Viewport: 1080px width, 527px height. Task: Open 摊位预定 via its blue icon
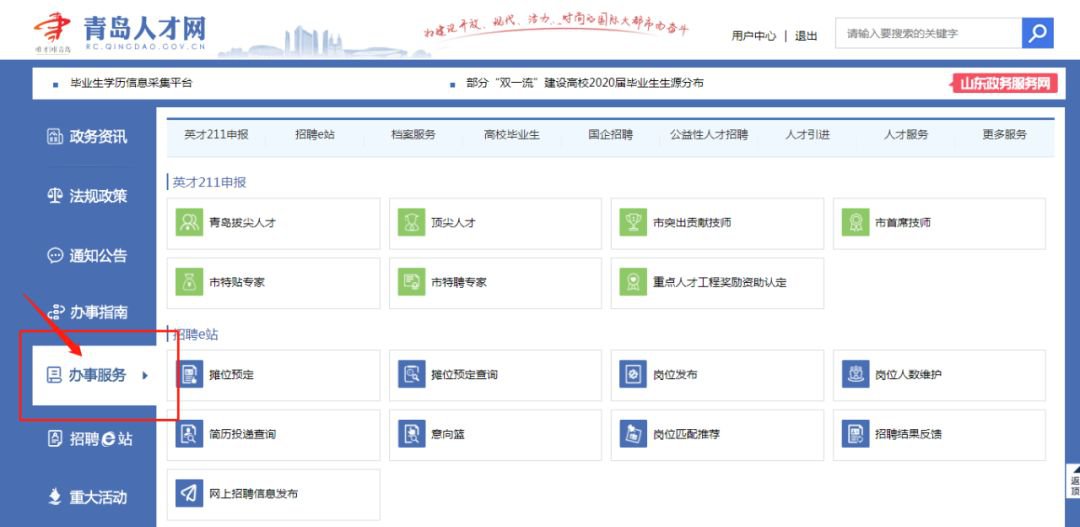(189, 375)
